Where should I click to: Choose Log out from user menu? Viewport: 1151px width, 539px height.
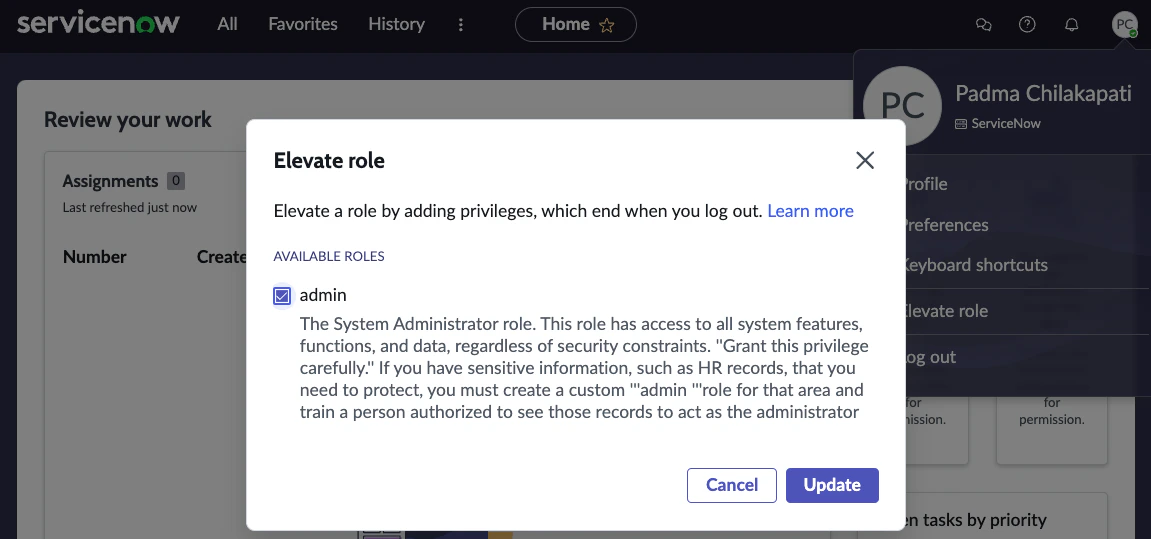coord(930,357)
